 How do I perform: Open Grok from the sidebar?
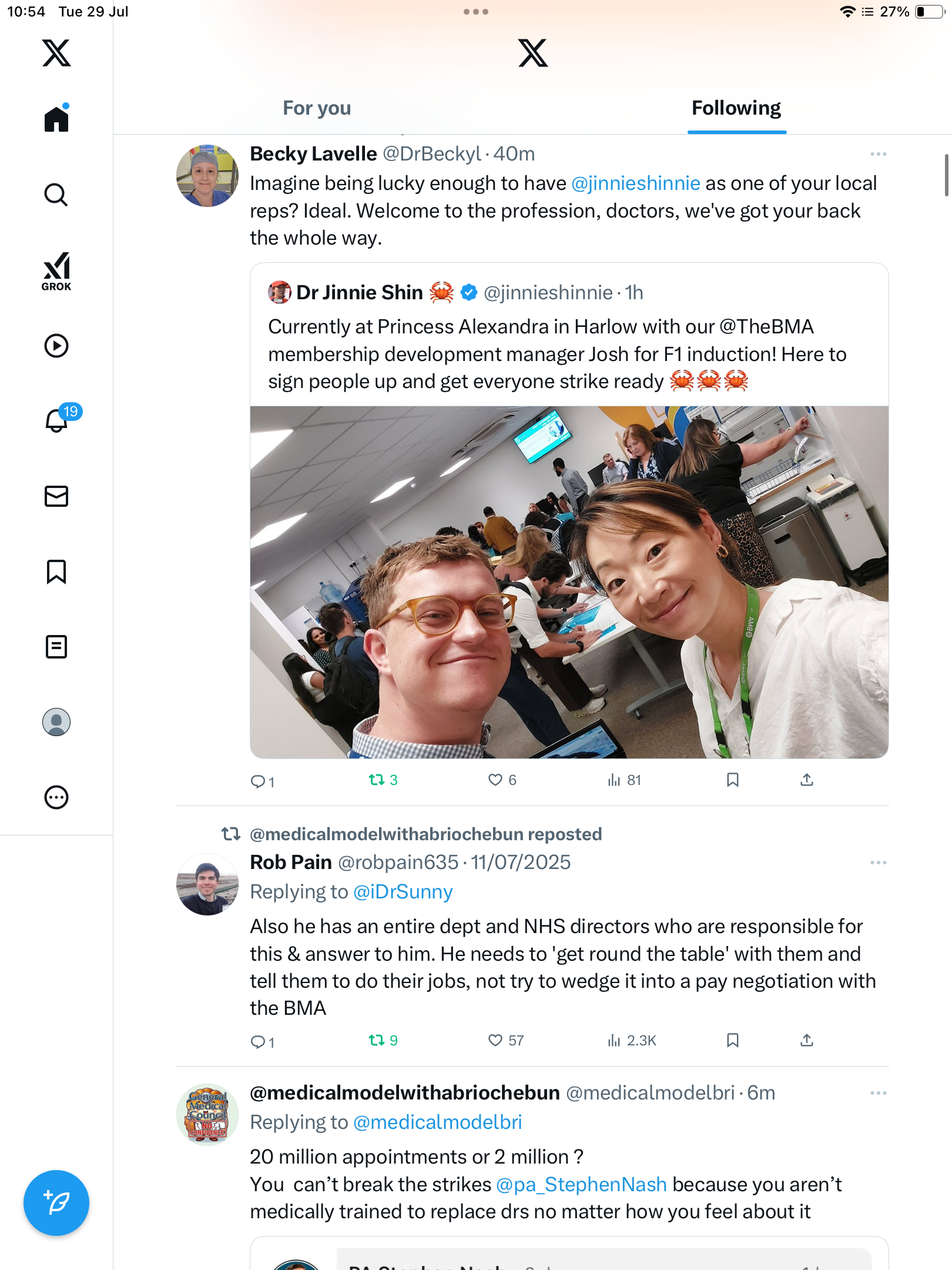[56, 271]
